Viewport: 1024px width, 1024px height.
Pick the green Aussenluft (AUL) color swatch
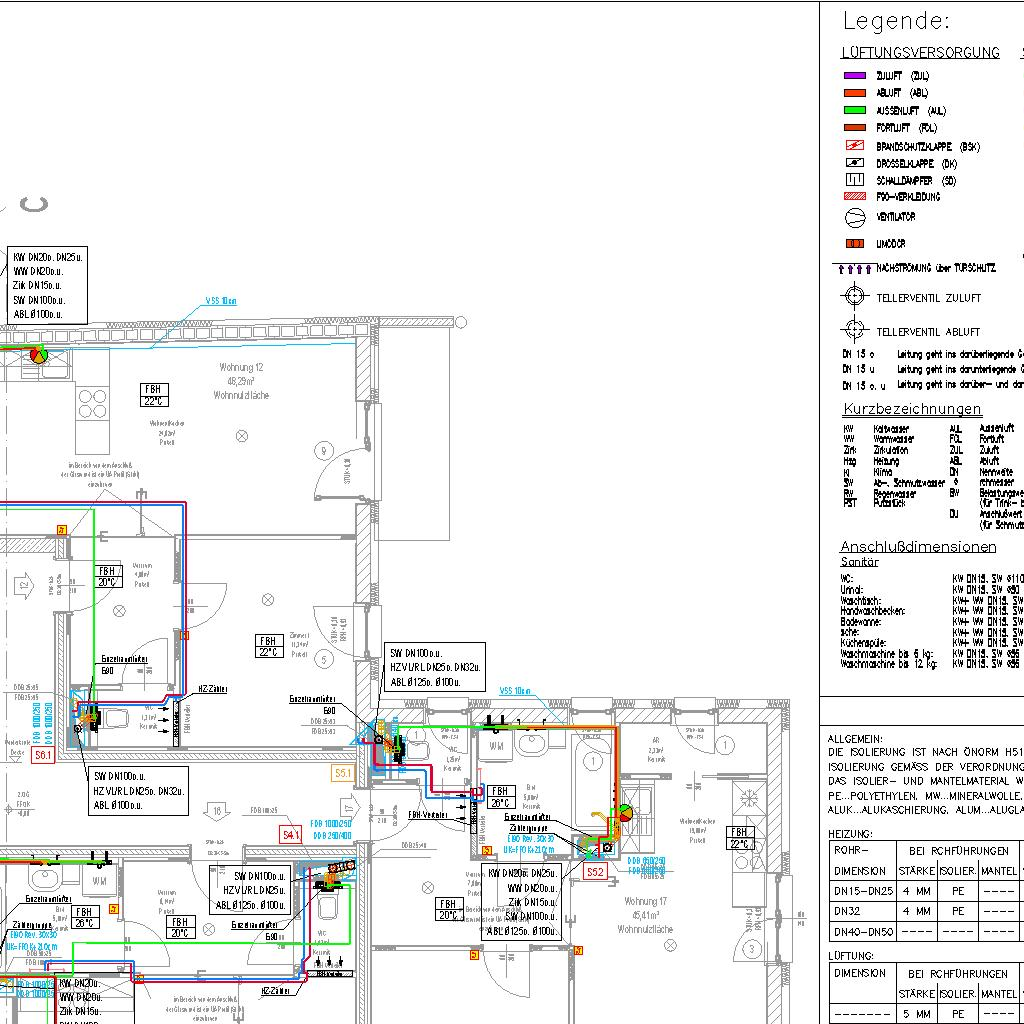[854, 111]
